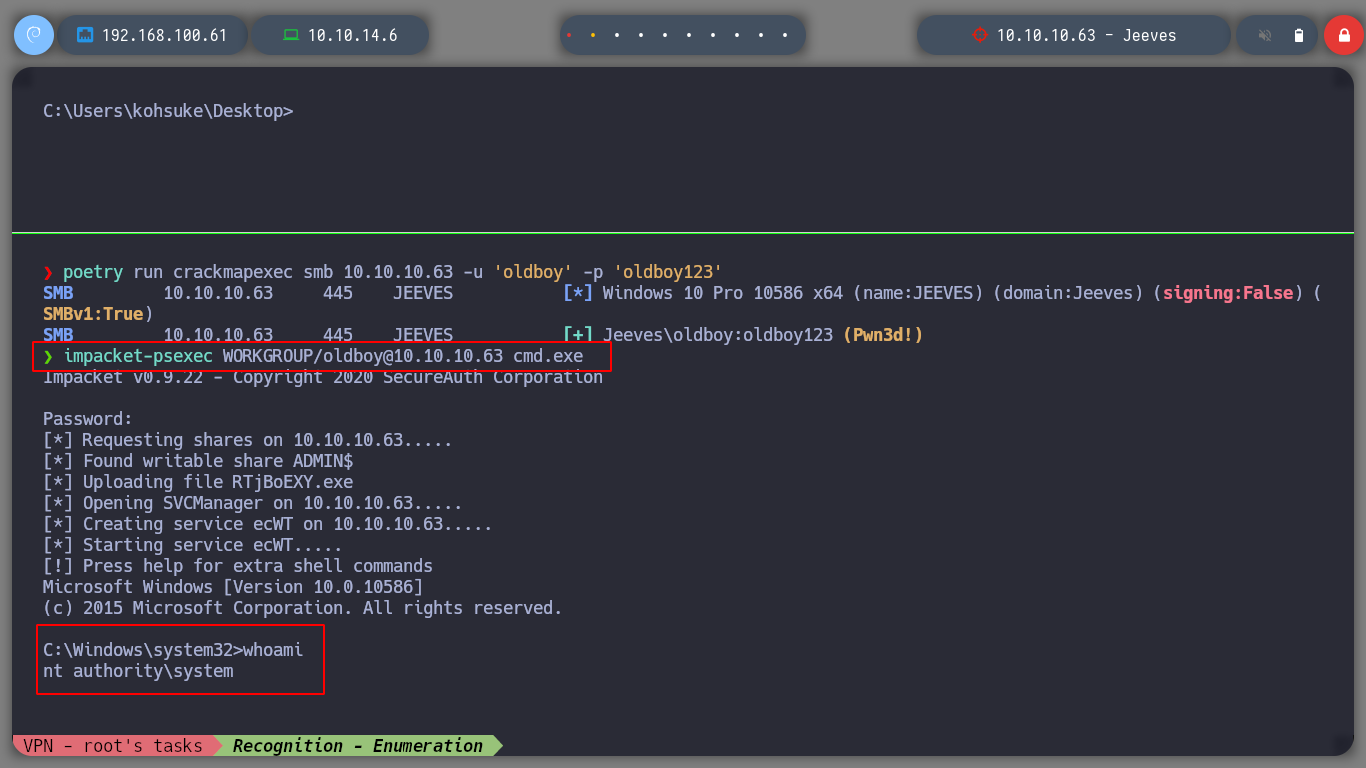Viewport: 1366px width, 768px height.
Task: Click the 'C:\Windows\system32>whoami' prompt
Action: 173,650
